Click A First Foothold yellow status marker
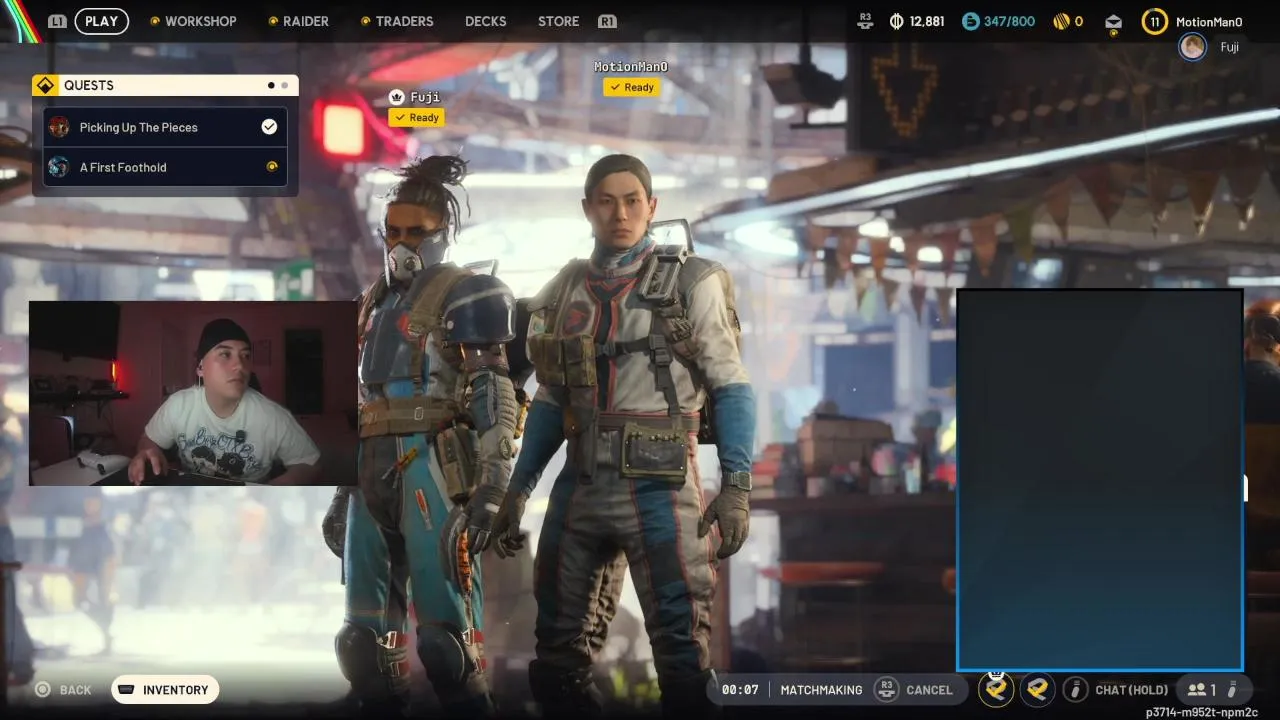The image size is (1280, 720). point(272,167)
